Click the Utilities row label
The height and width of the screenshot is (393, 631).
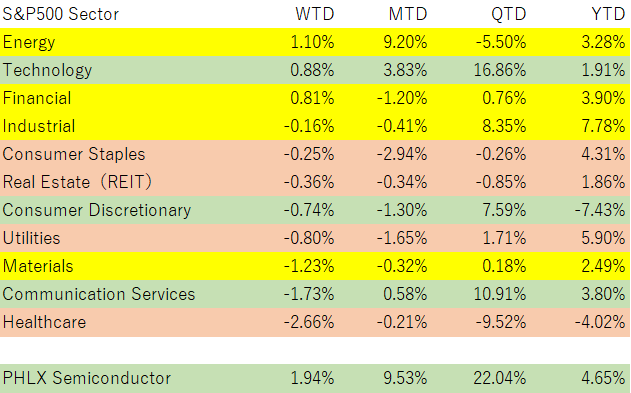point(31,238)
